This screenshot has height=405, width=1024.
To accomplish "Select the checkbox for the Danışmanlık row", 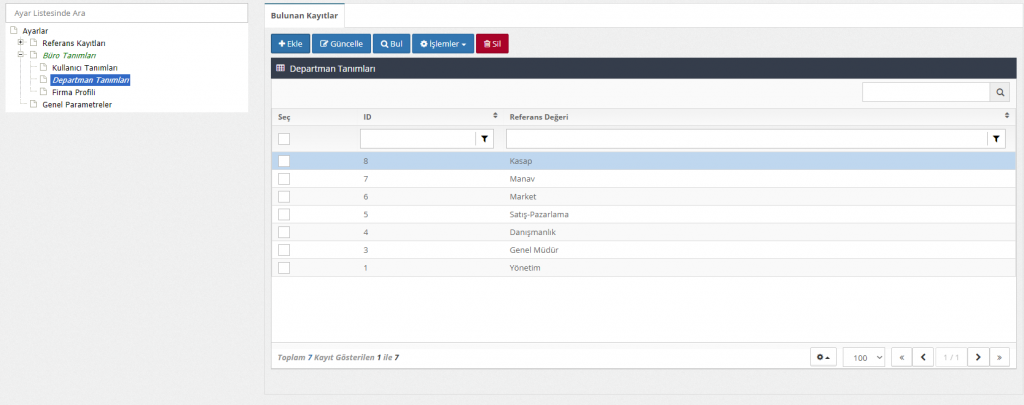I will (284, 232).
